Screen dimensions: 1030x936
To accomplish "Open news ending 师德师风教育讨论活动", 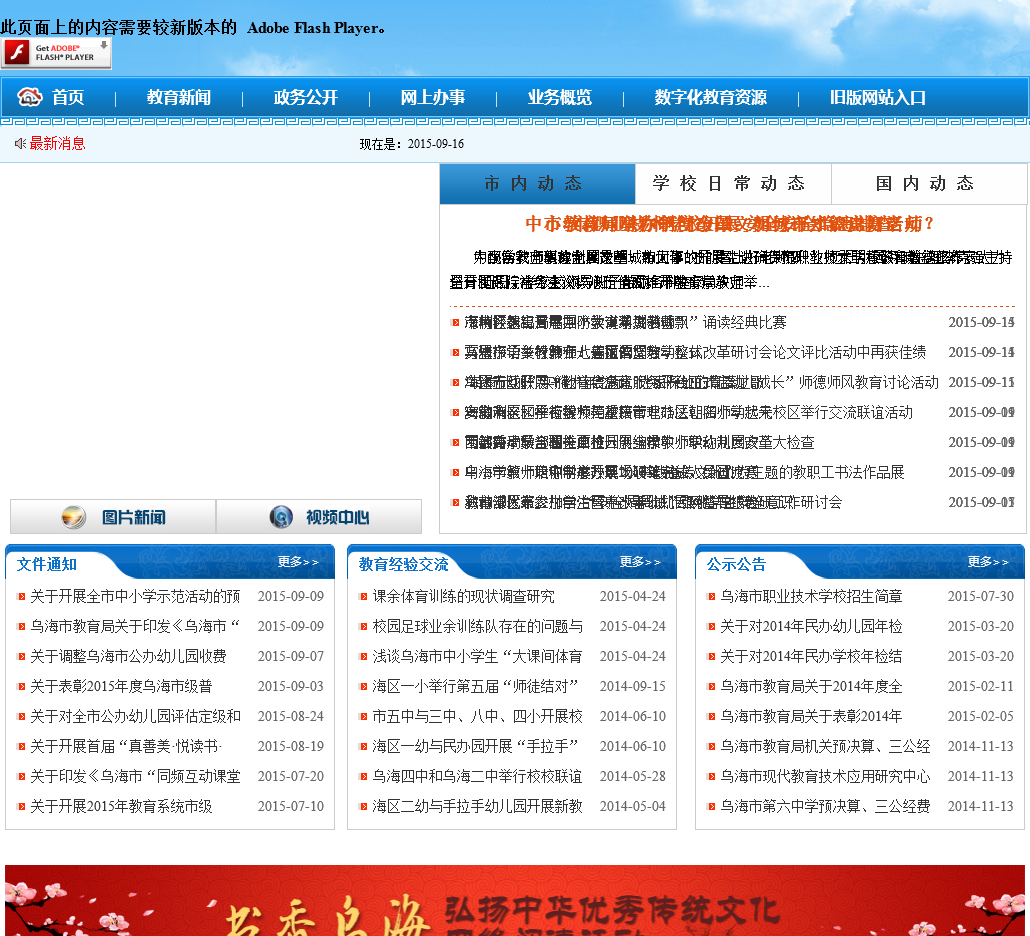I will (x=702, y=382).
